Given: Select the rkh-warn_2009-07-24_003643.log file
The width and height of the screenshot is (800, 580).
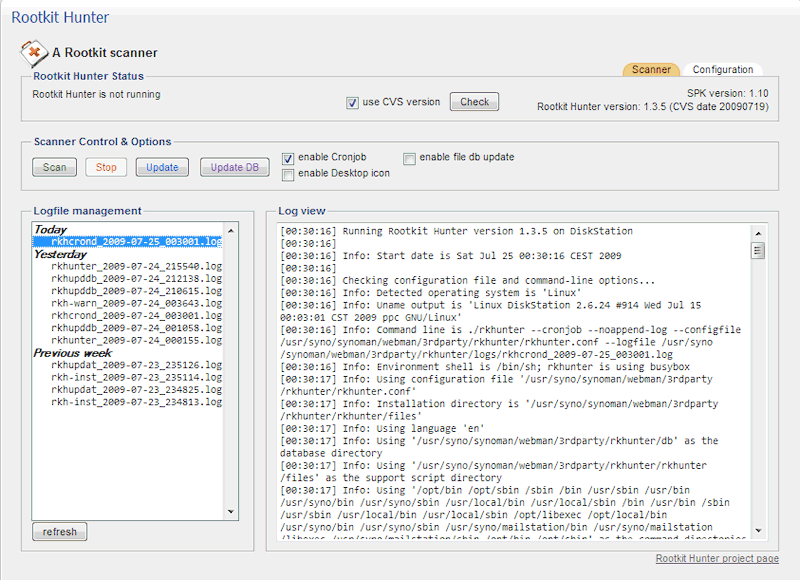Looking at the screenshot, I should coord(136,303).
